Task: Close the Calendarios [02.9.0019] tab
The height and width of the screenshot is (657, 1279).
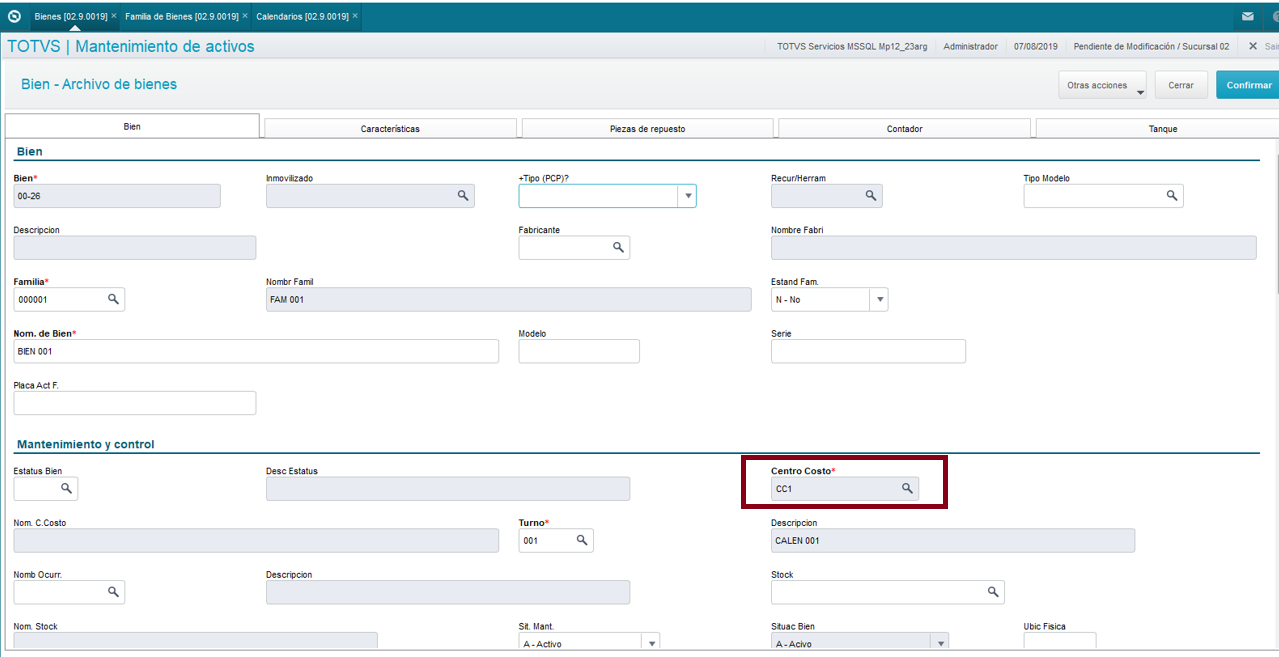Action: pyautogui.click(x=355, y=16)
